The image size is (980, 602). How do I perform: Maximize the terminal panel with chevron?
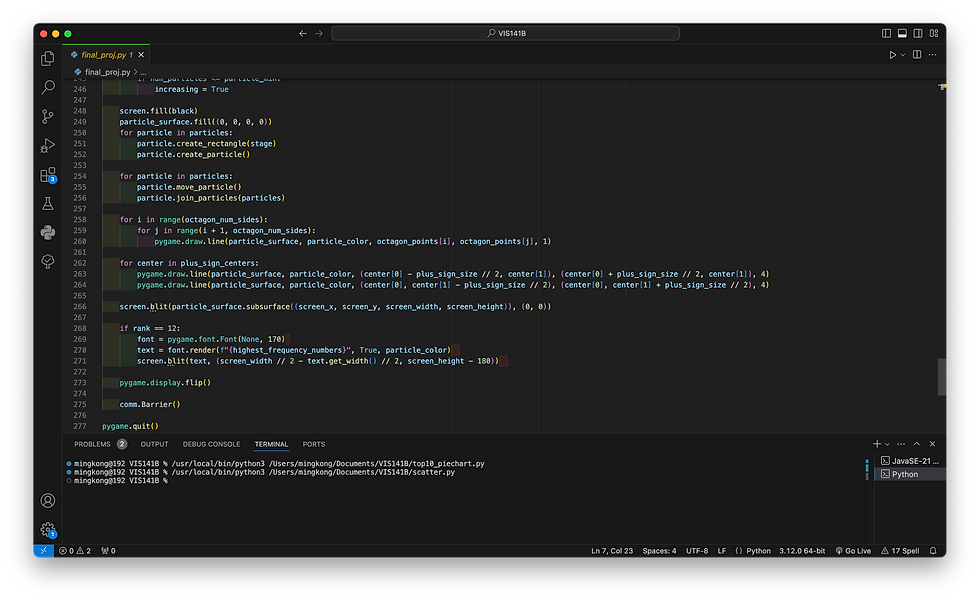[x=918, y=444]
